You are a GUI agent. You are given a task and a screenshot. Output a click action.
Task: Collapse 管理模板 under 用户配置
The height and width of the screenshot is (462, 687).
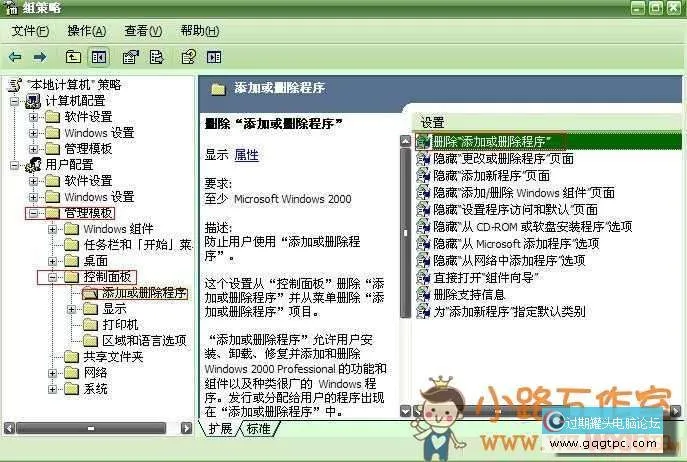tap(33, 213)
